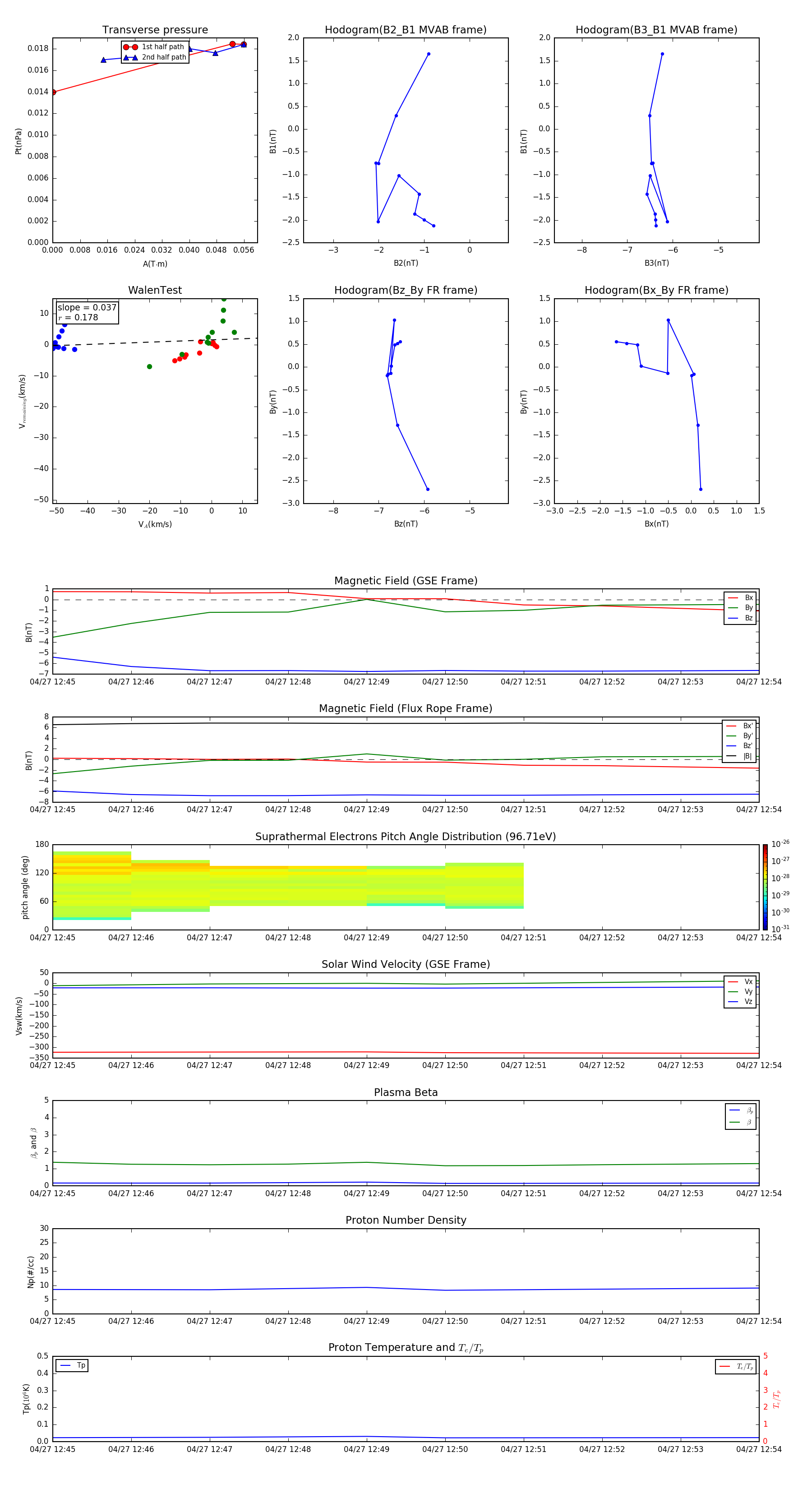The image size is (812, 1489).
Task: Click the "By" entry in the GSE legend
Action: coord(740,607)
